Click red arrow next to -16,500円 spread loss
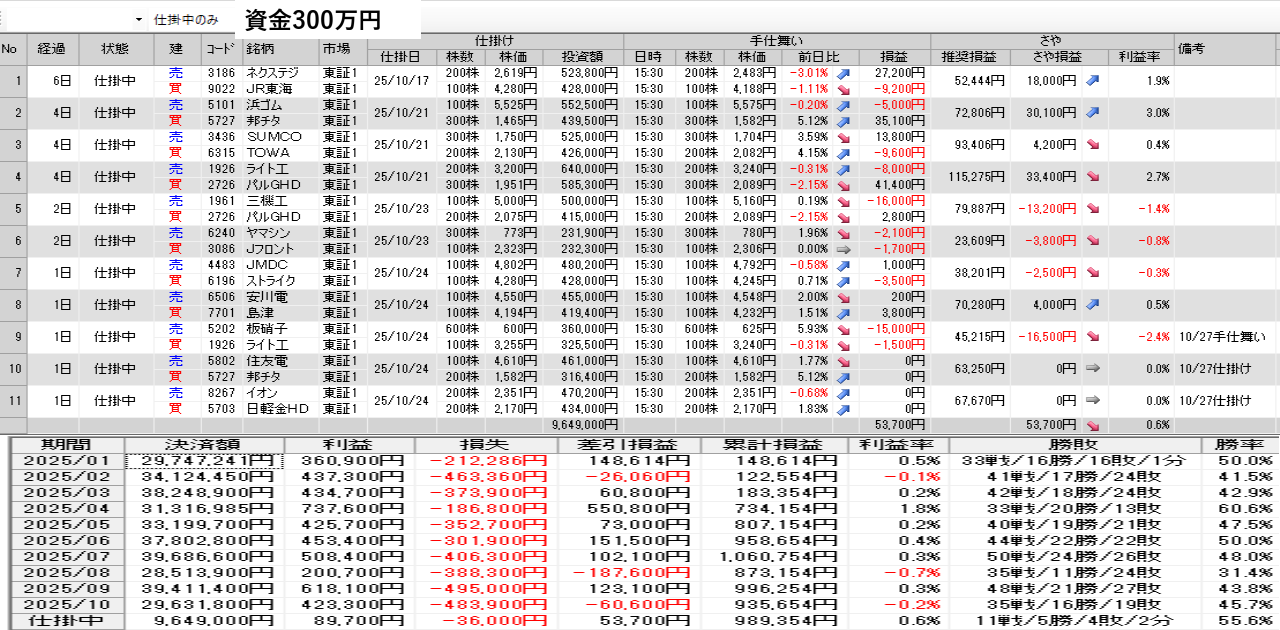1280x630 pixels. click(1093, 337)
